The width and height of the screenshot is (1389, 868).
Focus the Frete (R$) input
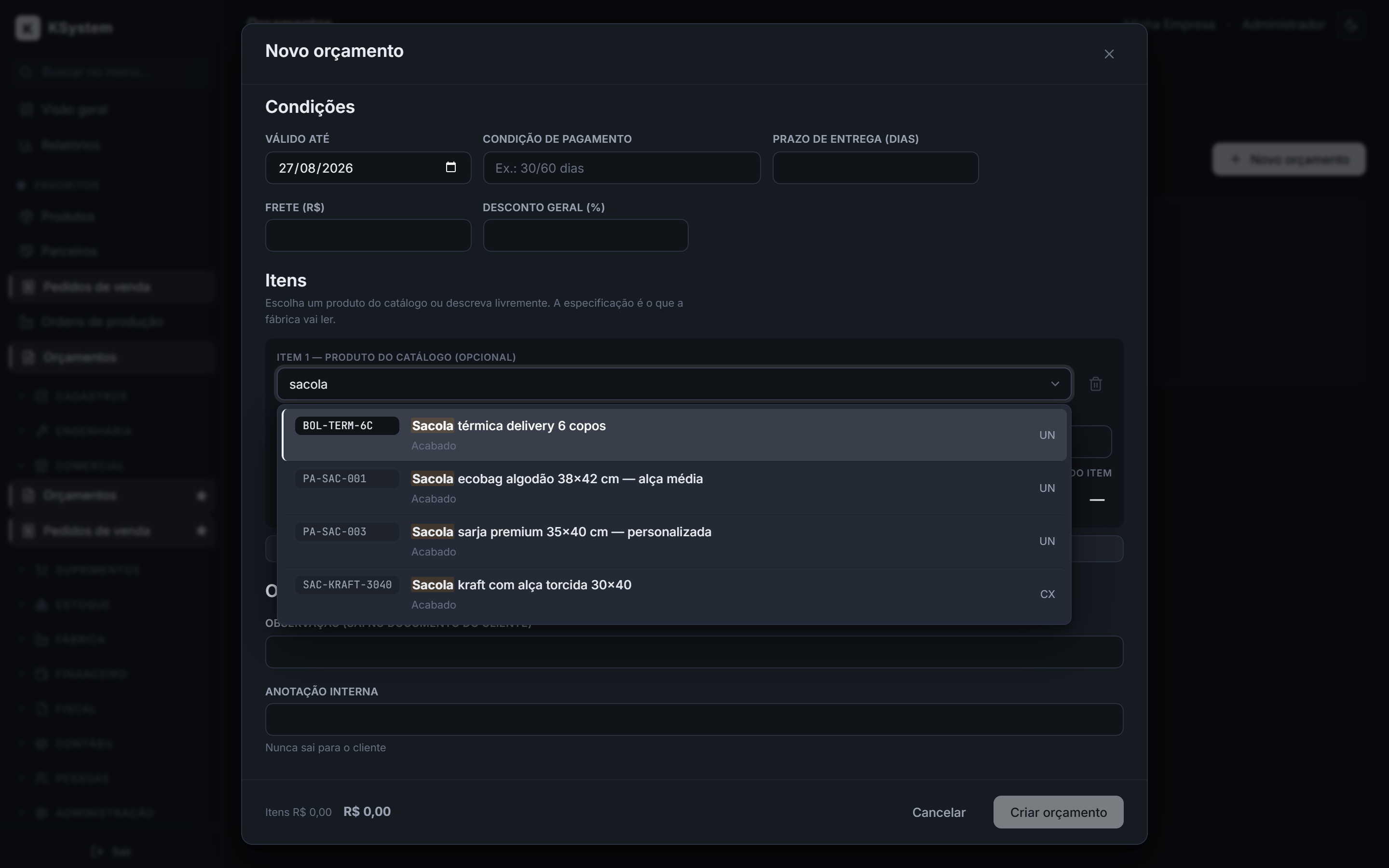click(x=368, y=235)
